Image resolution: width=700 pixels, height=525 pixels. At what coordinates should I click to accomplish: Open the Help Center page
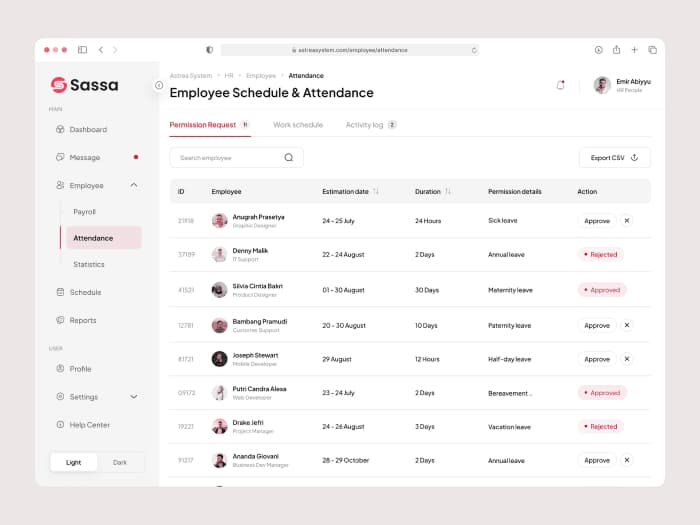pos(89,425)
